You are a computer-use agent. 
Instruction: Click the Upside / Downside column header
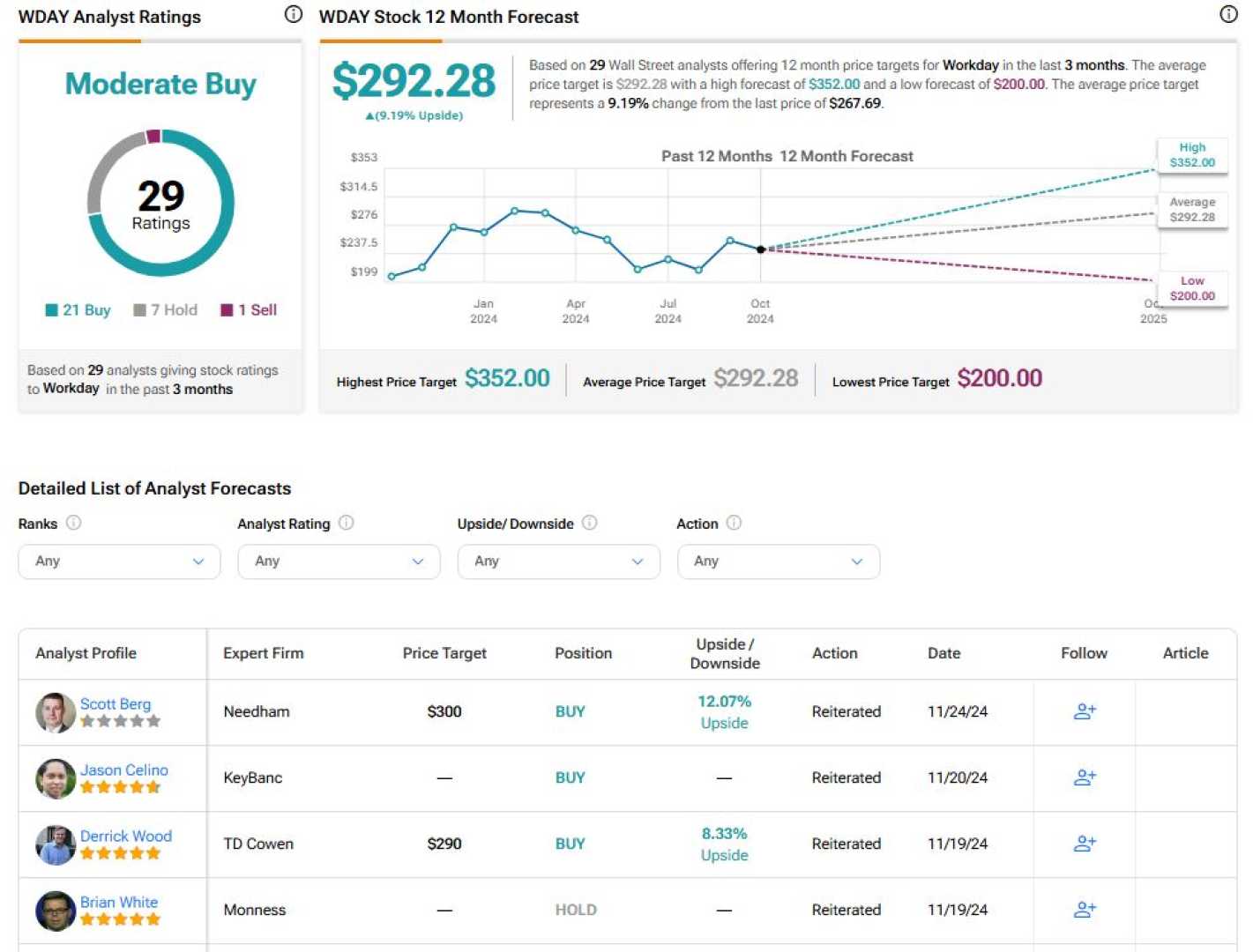(x=724, y=653)
